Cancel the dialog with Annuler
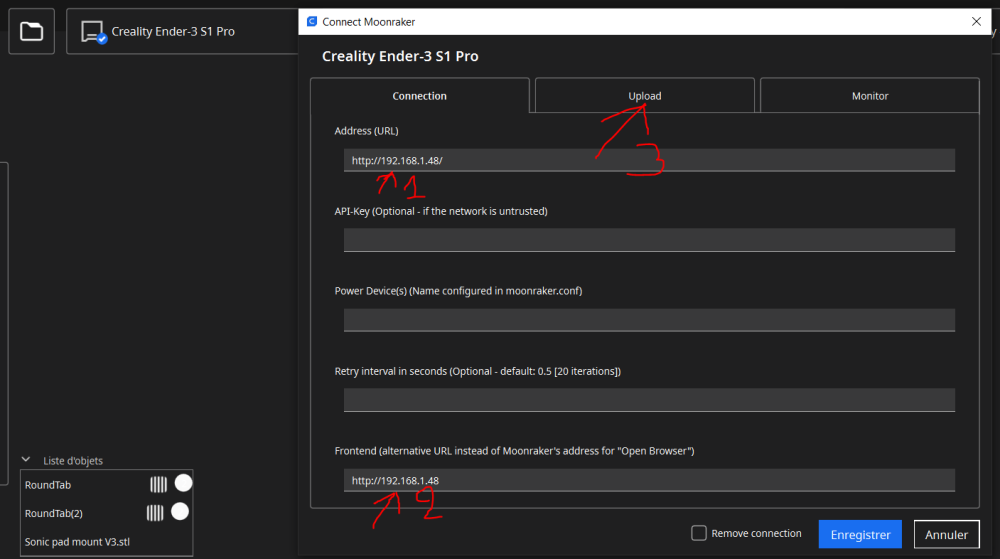Screen dimensions: 1000x559 (946, 534)
